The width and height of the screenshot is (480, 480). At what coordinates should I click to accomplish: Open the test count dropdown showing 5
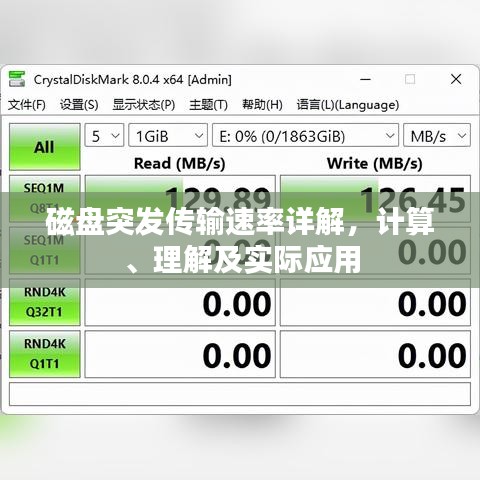(104, 135)
